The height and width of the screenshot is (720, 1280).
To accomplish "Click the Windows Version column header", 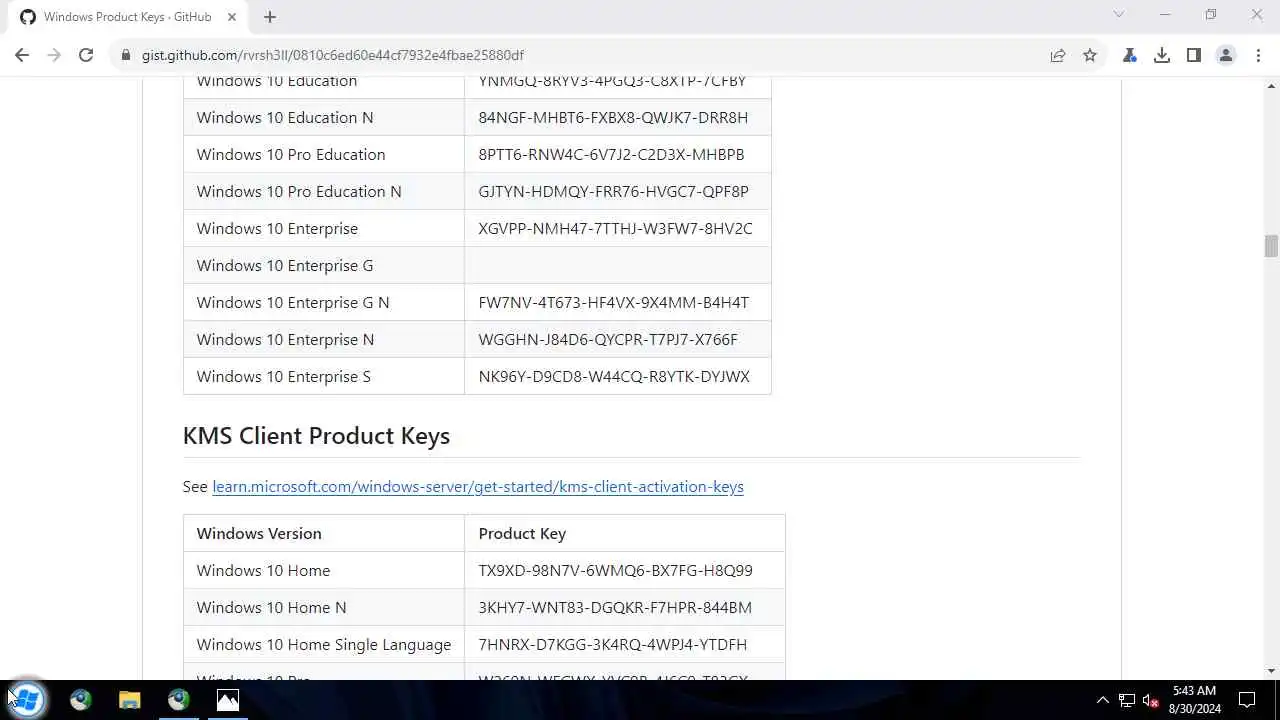I will (259, 533).
